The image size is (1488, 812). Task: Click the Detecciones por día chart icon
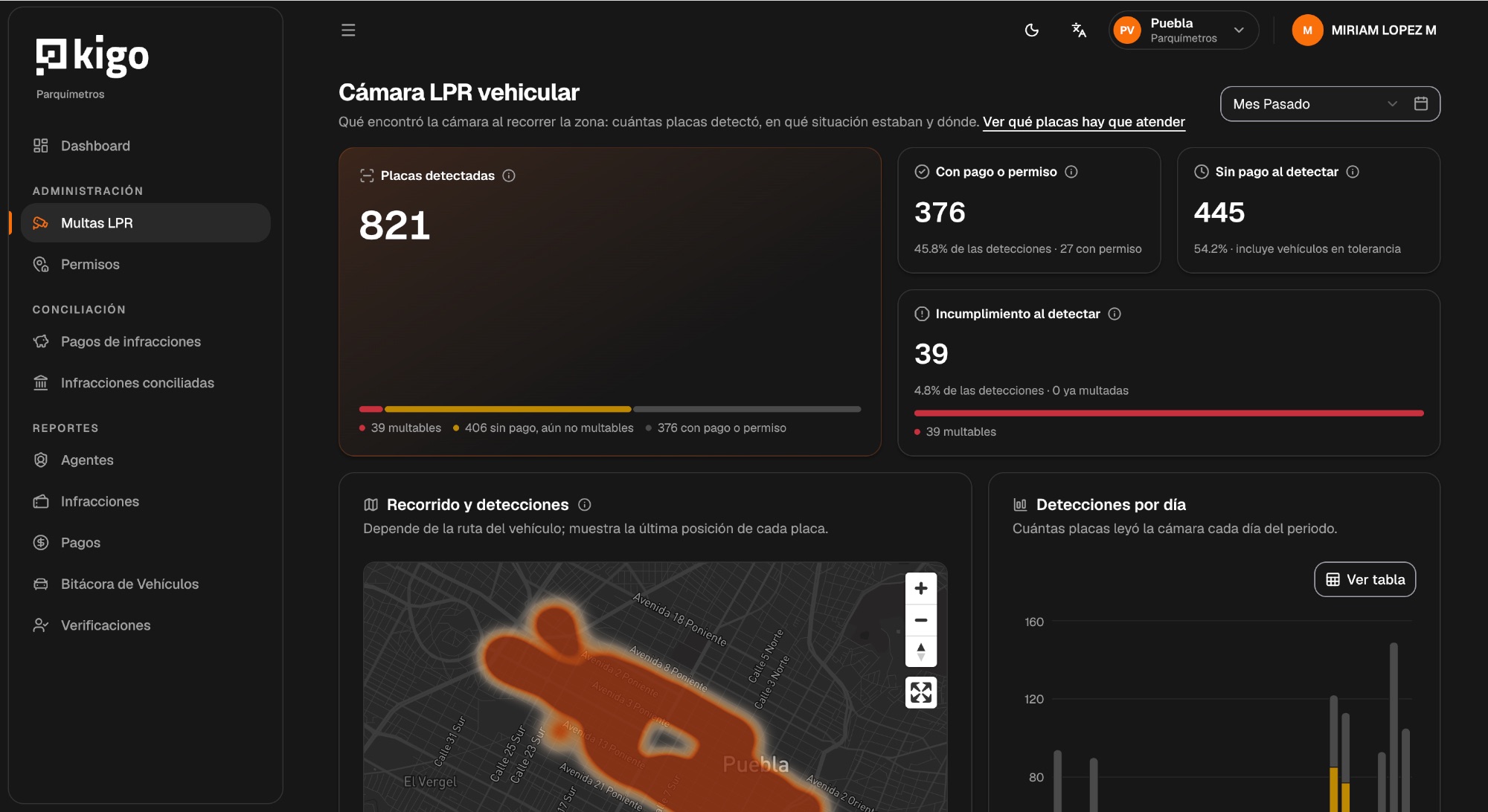coord(1020,505)
